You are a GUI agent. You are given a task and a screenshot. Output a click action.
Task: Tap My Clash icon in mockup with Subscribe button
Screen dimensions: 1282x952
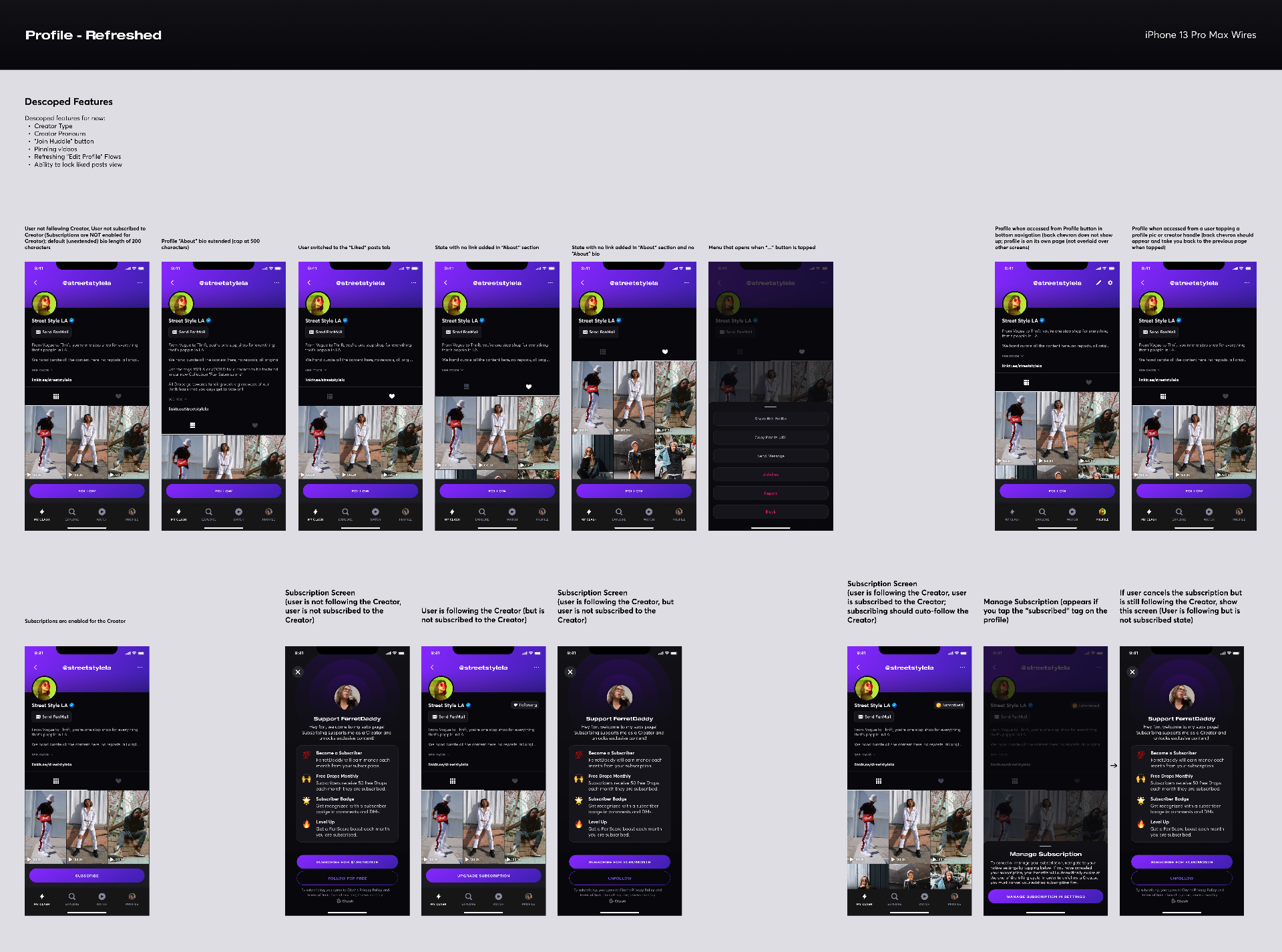point(42,897)
